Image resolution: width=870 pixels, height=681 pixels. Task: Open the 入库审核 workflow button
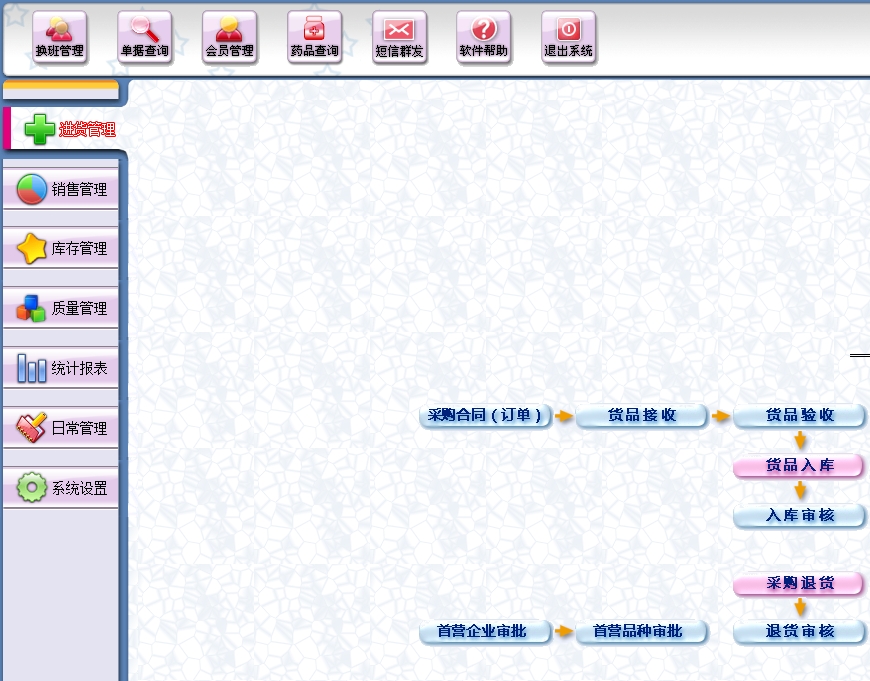coord(799,516)
